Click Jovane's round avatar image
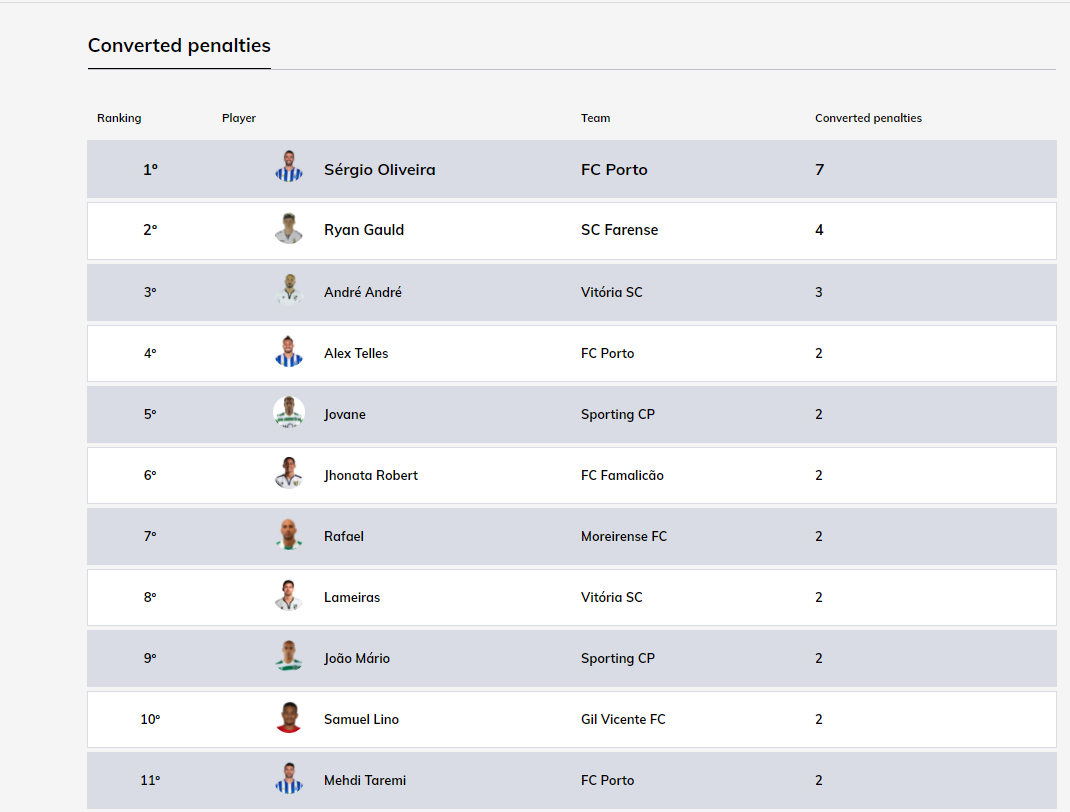1070x812 pixels. point(289,413)
